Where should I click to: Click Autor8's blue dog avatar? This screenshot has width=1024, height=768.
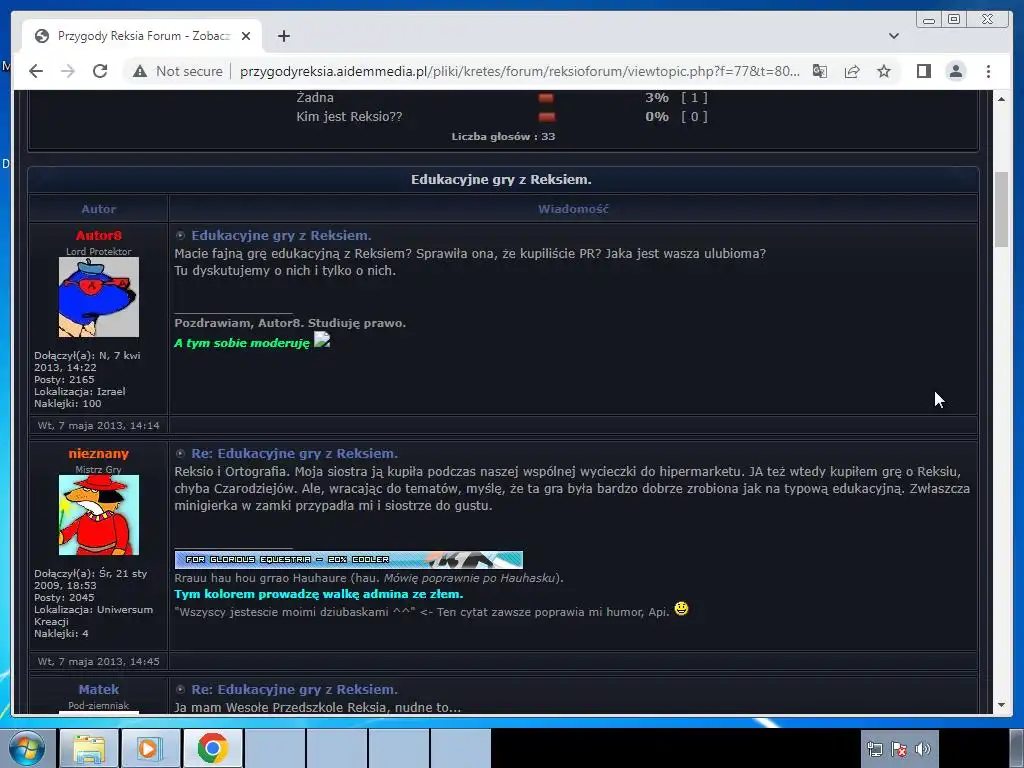pyautogui.click(x=99, y=297)
